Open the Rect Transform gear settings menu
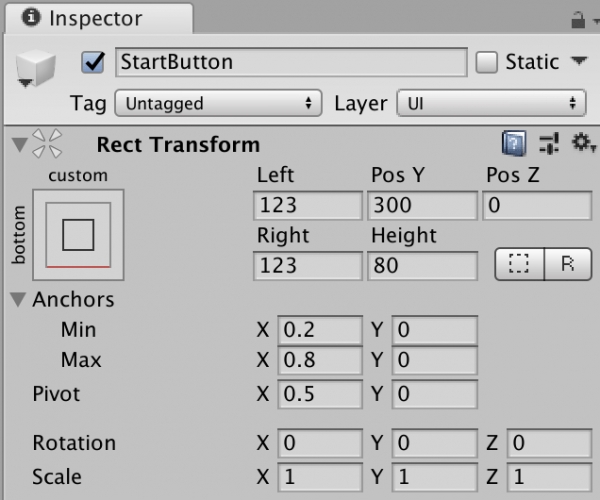This screenshot has height=500, width=600. 582,145
